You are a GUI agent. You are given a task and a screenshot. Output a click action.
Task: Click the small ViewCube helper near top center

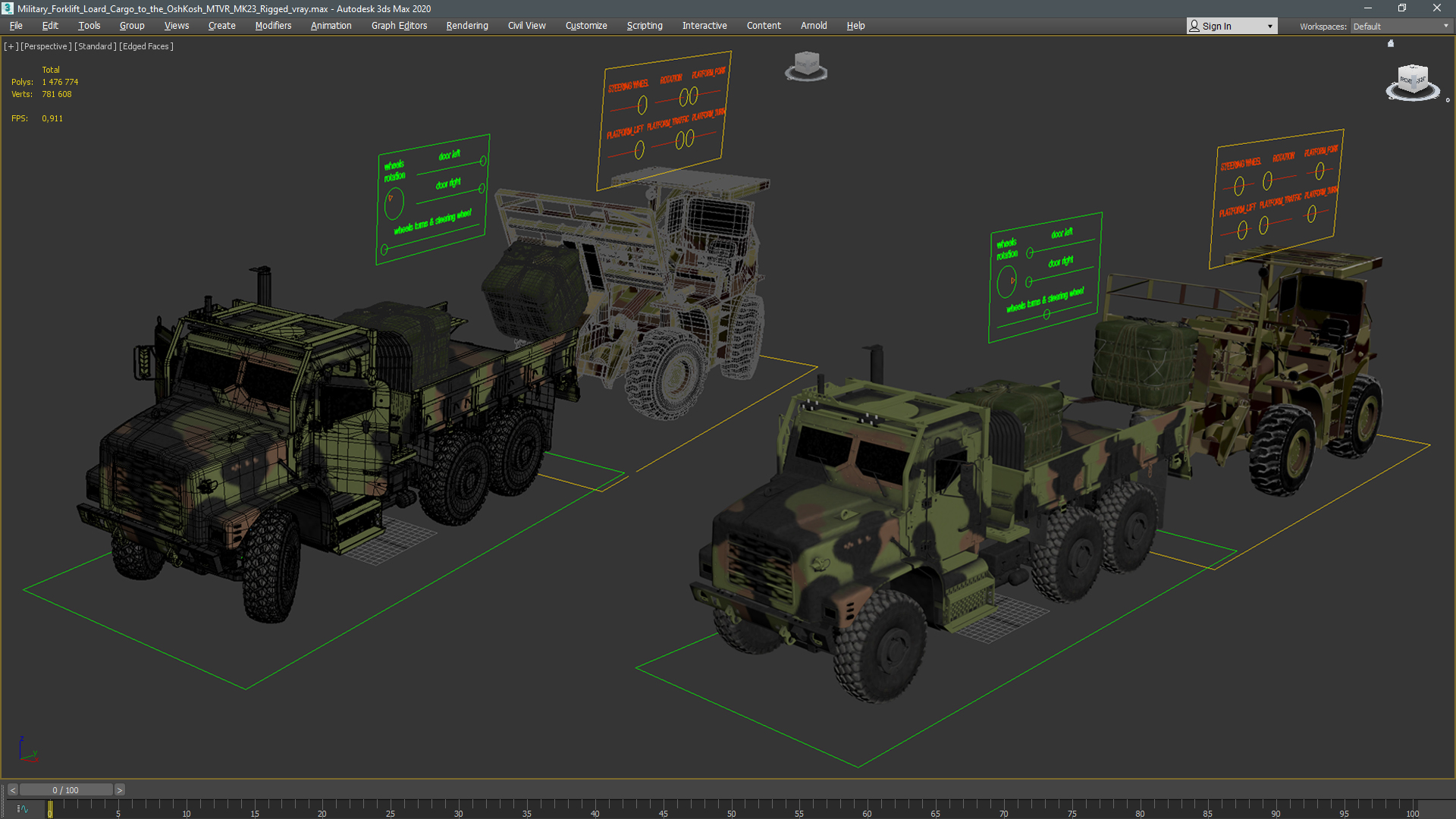click(806, 66)
